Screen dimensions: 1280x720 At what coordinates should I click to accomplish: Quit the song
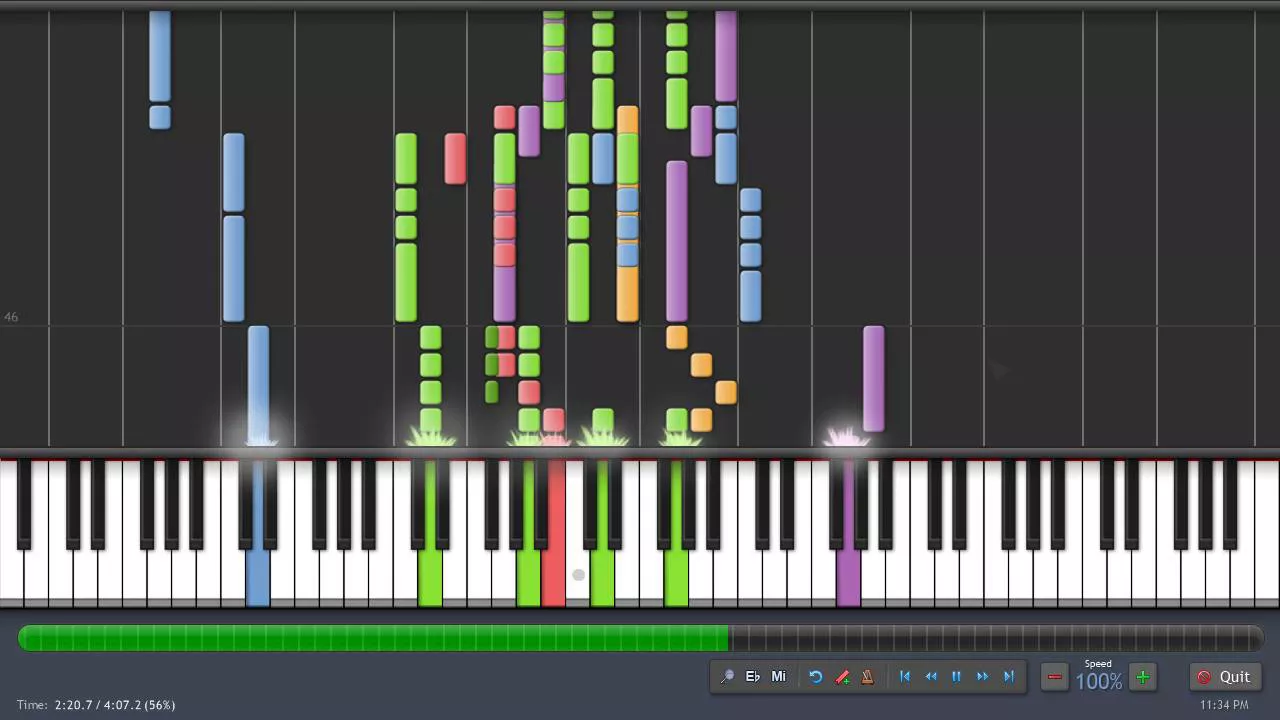coord(1224,677)
